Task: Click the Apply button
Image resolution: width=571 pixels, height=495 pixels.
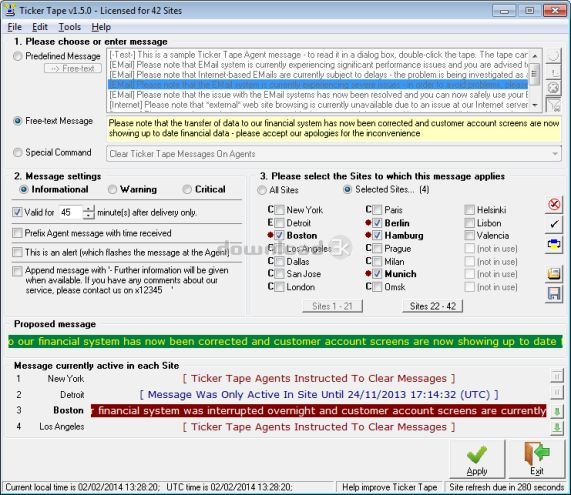Action: point(477,459)
